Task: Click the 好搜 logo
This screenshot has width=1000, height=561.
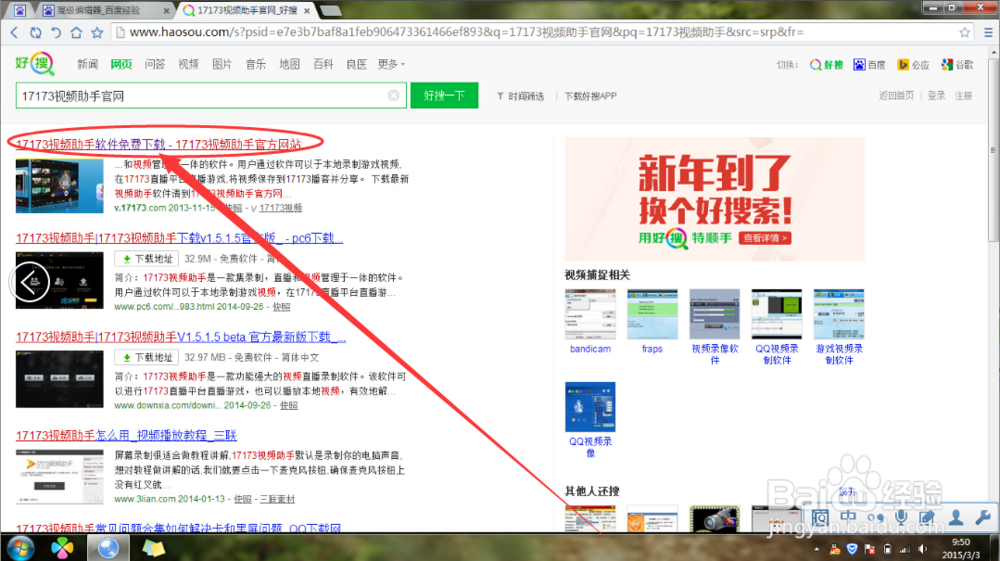Action: coord(34,63)
